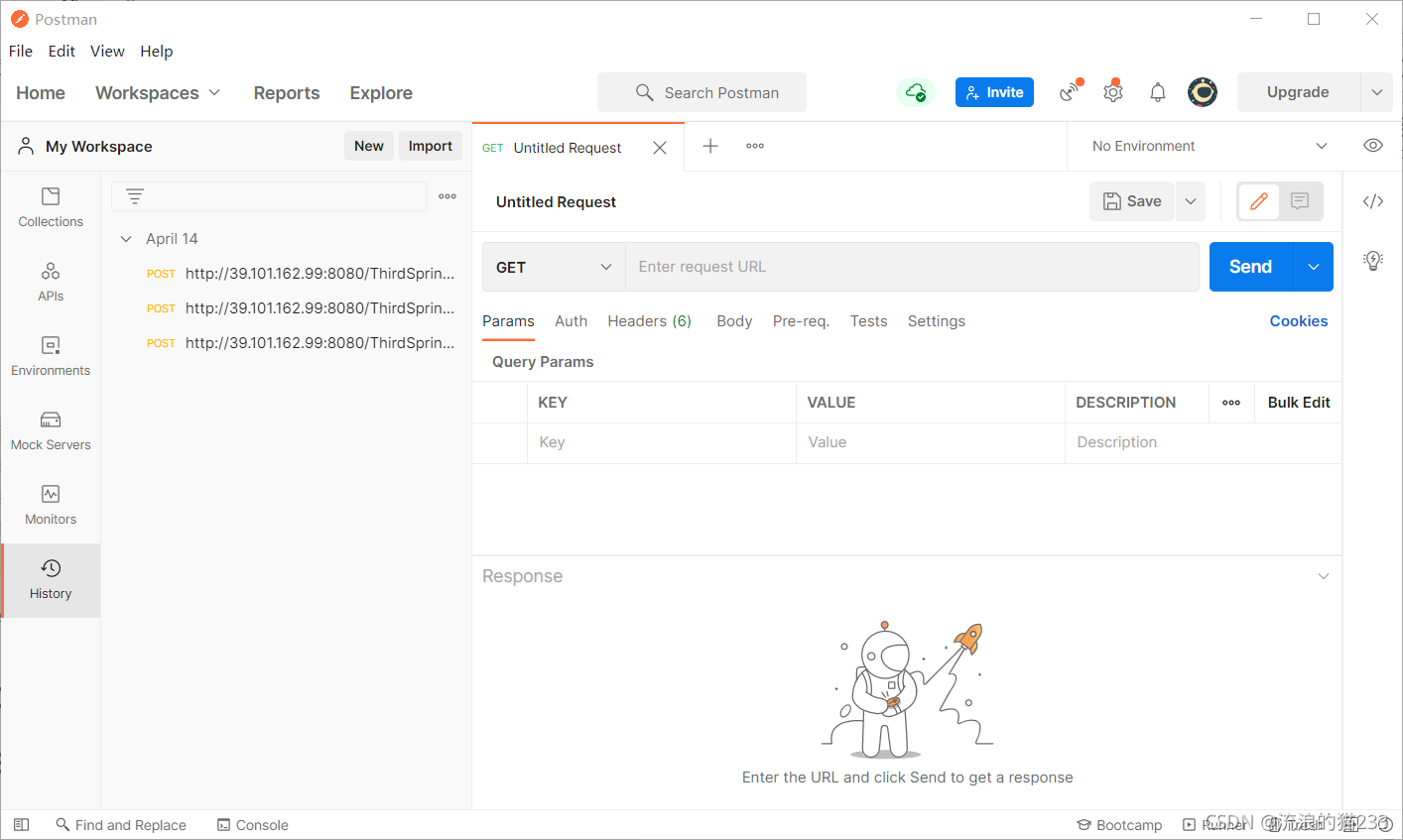Add a new request tab

click(x=710, y=146)
